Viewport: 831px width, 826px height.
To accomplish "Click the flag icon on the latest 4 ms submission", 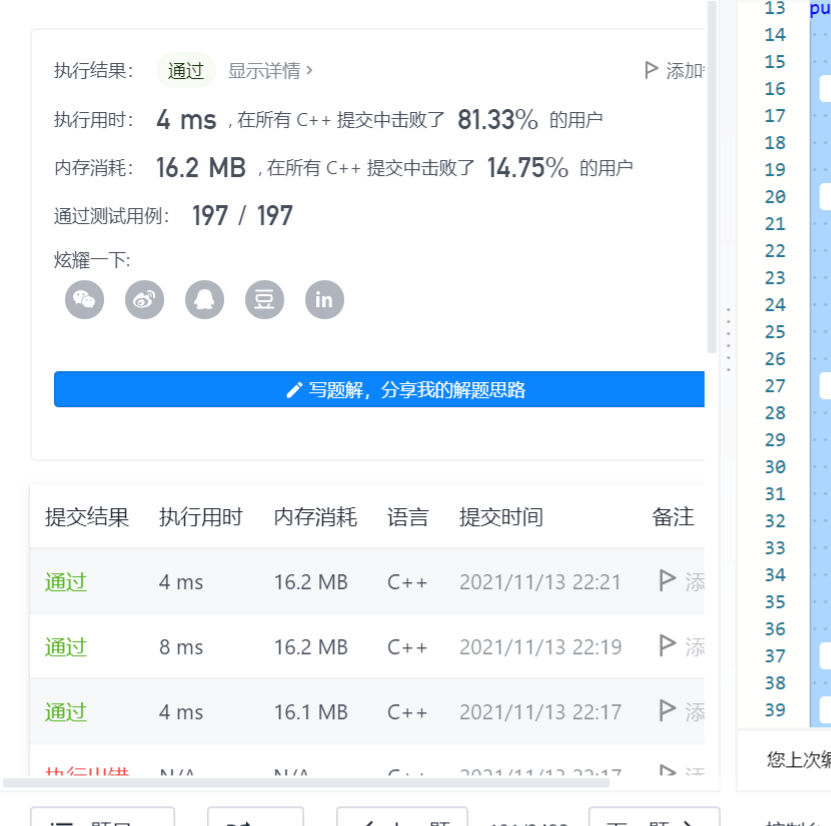I will click(x=665, y=581).
